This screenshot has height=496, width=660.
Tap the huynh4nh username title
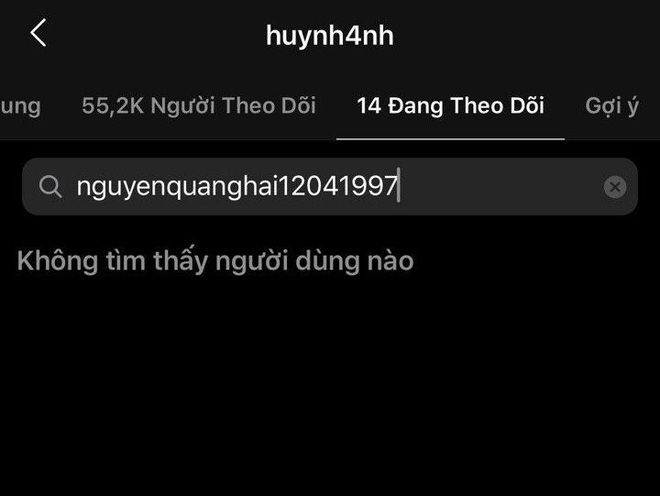[x=330, y=35]
